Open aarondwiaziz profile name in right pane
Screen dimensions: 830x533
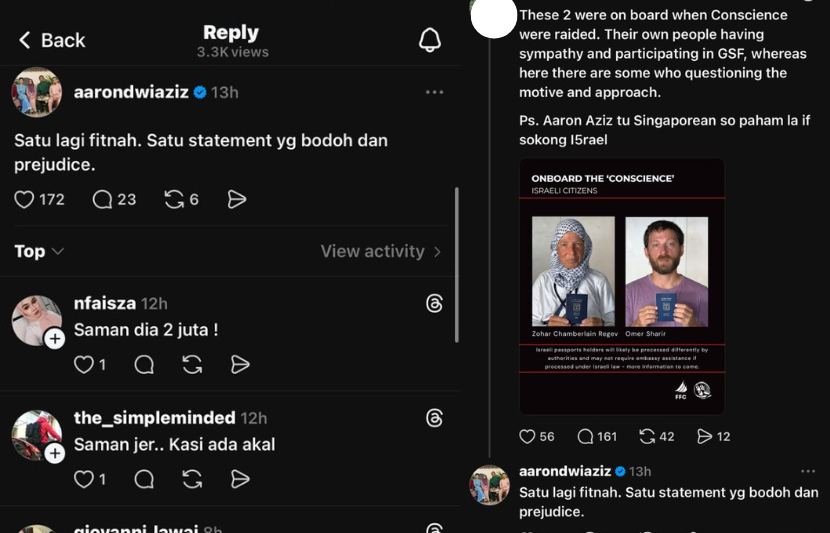565,471
